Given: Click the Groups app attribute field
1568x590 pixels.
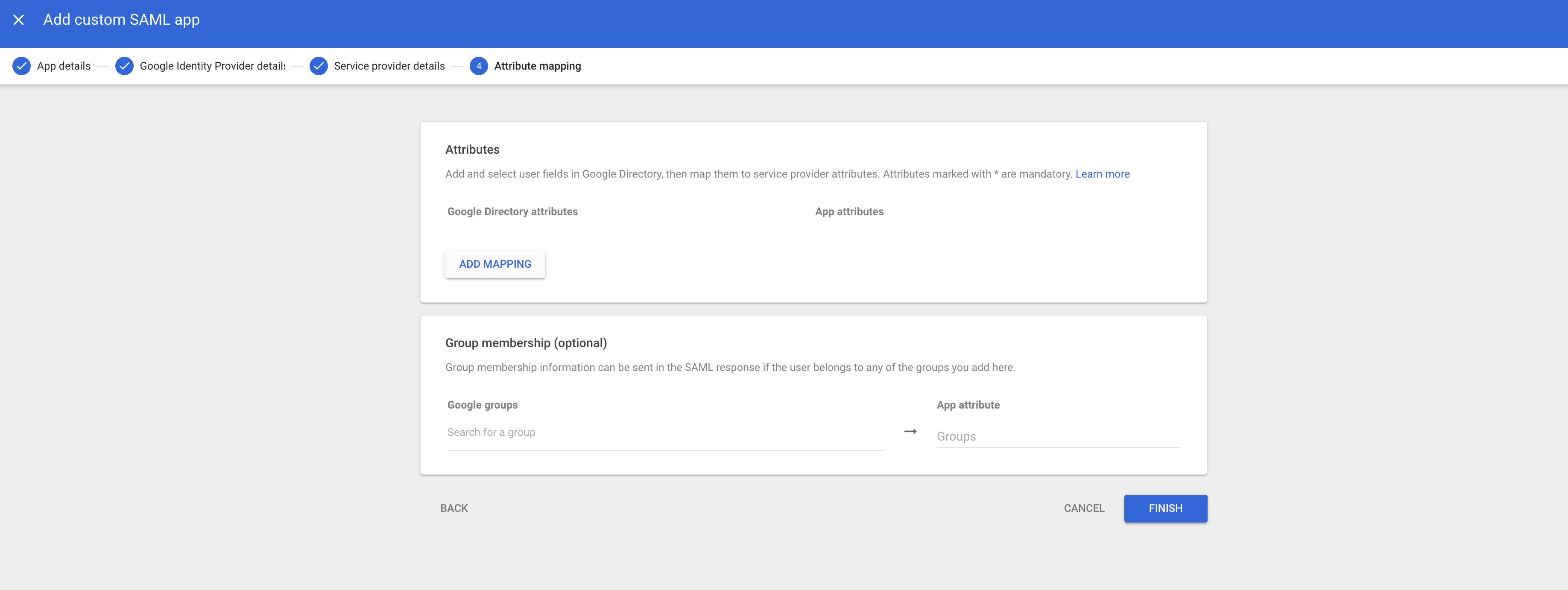Looking at the screenshot, I should (1057, 436).
